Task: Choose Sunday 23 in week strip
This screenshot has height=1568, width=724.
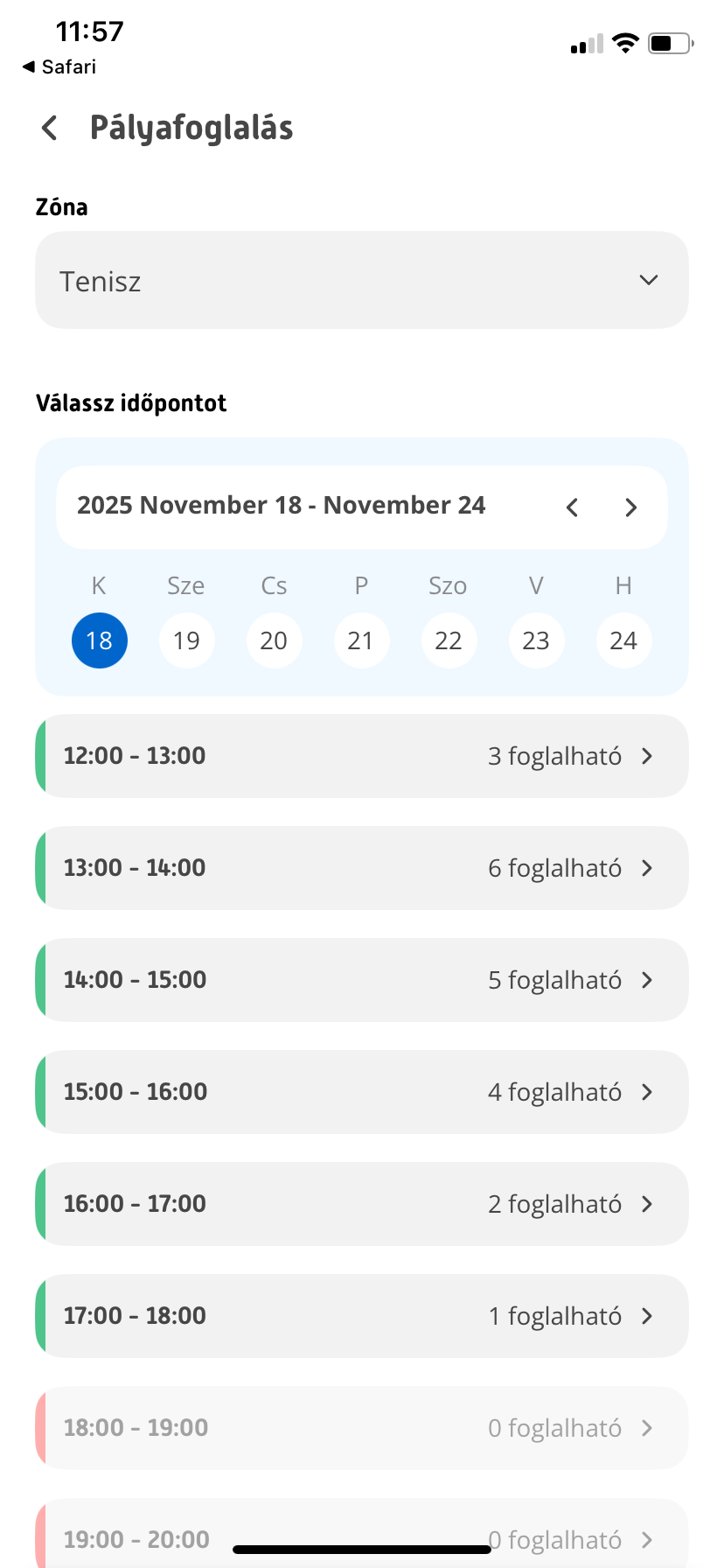Action: click(x=536, y=640)
